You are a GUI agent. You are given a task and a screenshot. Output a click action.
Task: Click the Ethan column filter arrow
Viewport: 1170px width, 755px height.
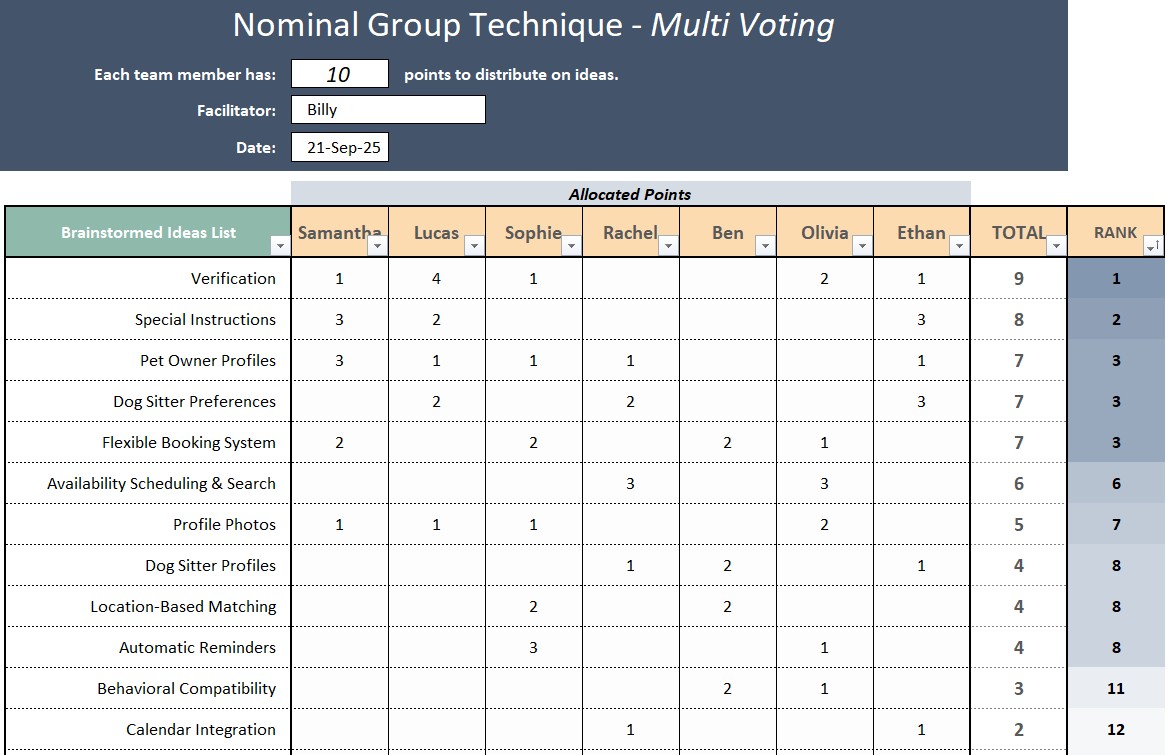pyautogui.click(x=959, y=246)
